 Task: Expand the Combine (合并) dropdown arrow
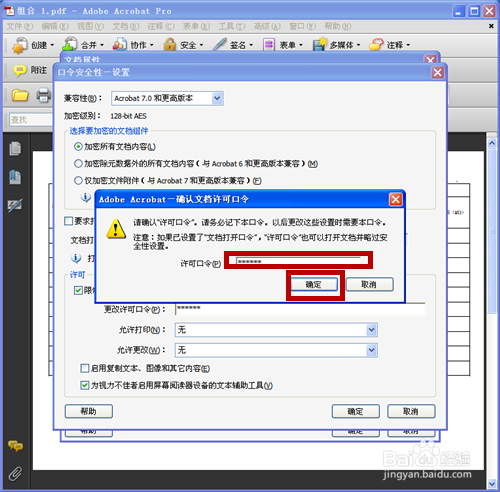[102, 45]
